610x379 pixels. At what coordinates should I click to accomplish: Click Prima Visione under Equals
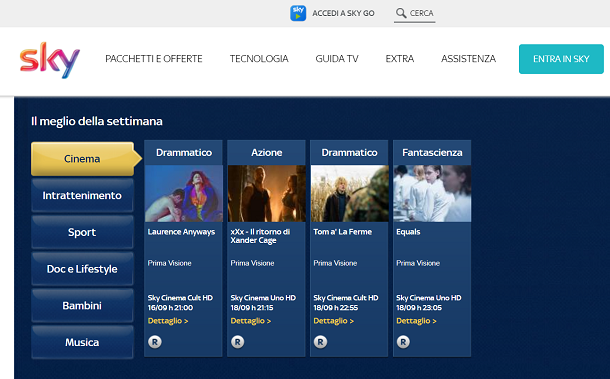click(x=418, y=263)
